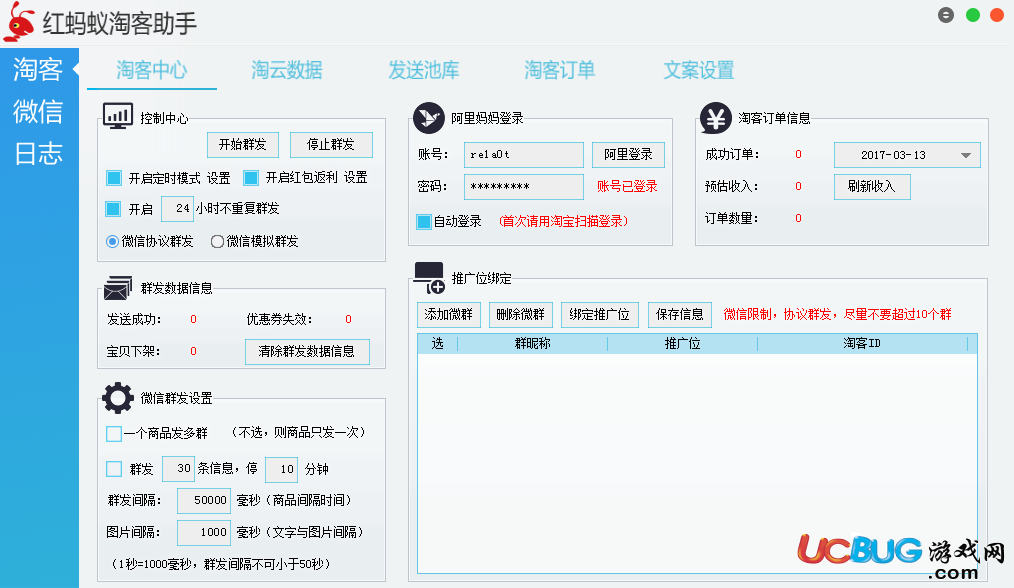Click the 刷新收入 button
The image size is (1014, 588).
(872, 187)
